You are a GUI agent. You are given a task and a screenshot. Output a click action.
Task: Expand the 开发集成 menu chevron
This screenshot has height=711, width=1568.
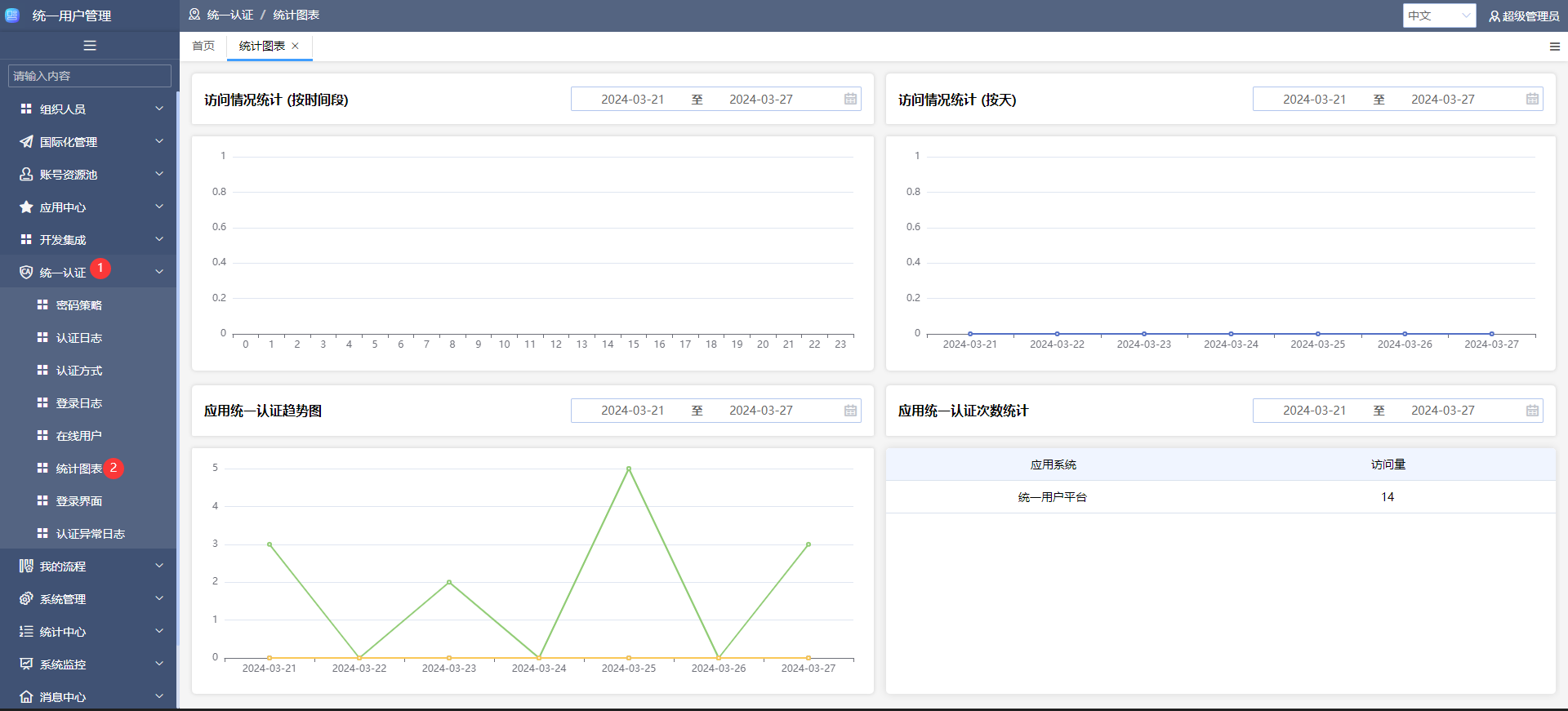coord(159,239)
